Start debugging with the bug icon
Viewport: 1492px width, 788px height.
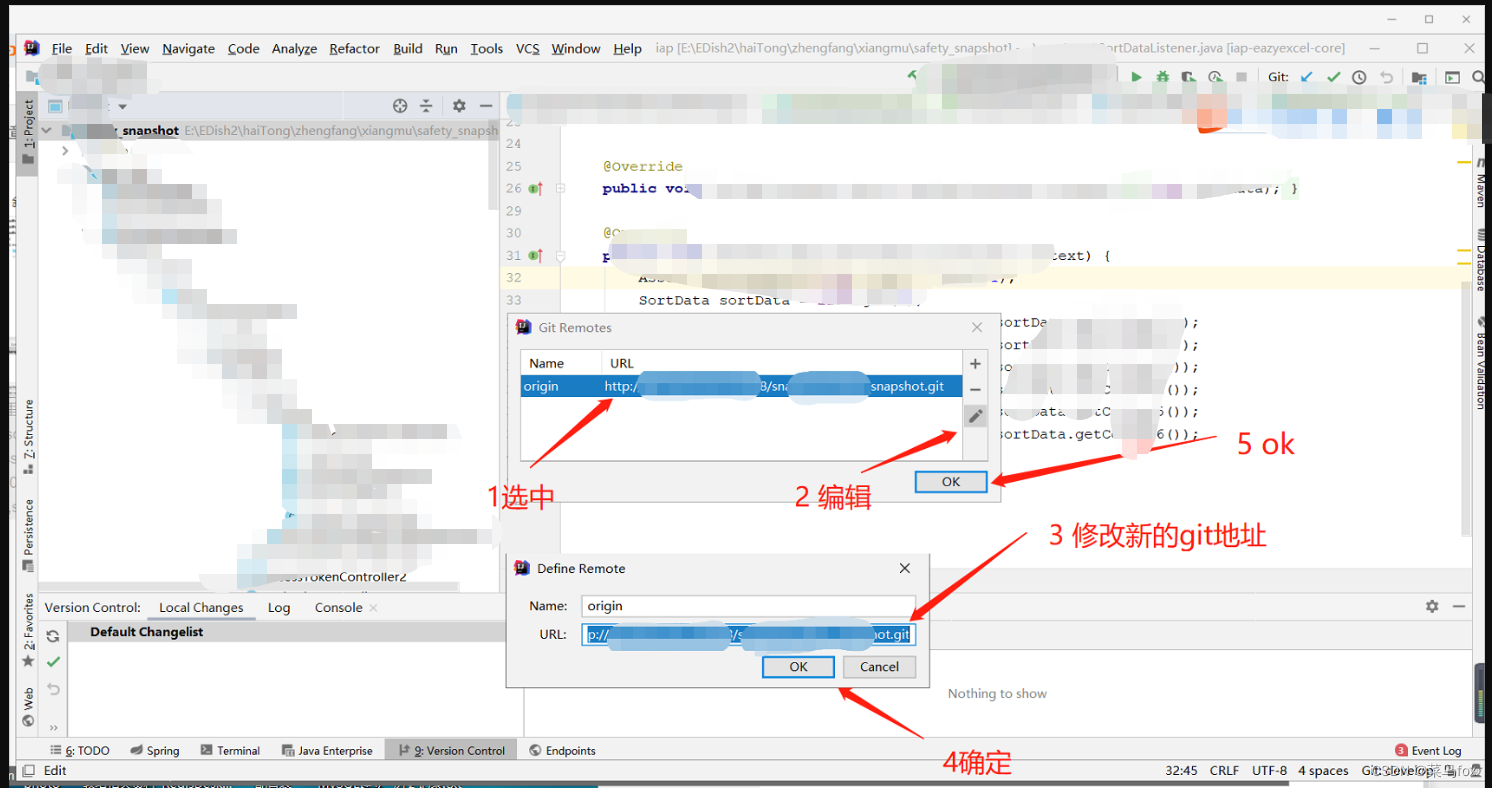(x=1162, y=77)
